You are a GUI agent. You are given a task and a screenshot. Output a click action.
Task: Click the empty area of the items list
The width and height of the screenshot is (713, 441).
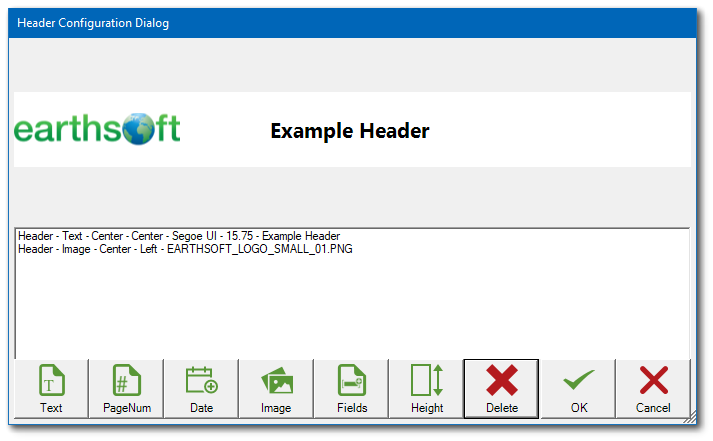[350, 305]
